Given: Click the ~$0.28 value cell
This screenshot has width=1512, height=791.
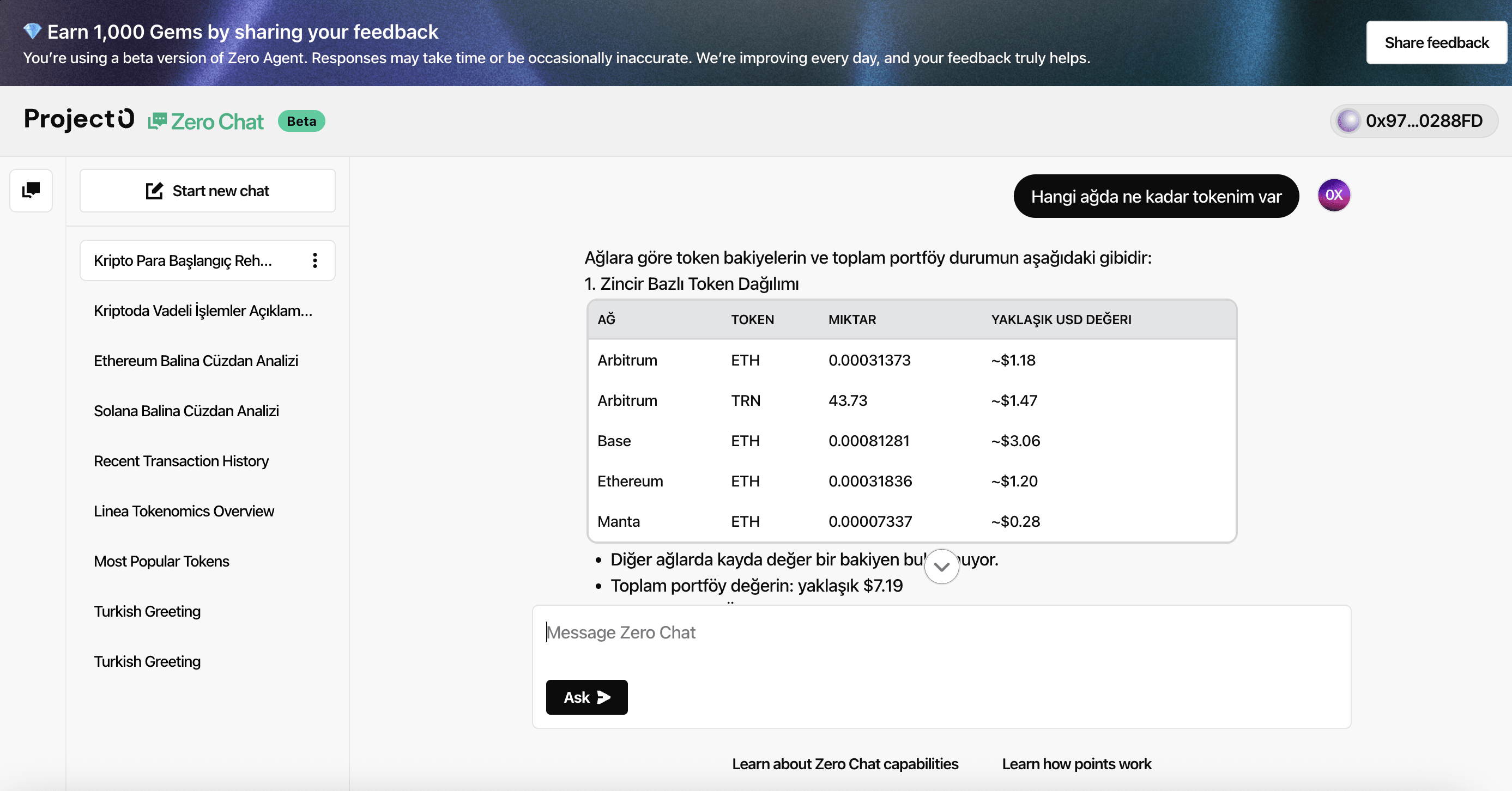Looking at the screenshot, I should coord(1015,521).
